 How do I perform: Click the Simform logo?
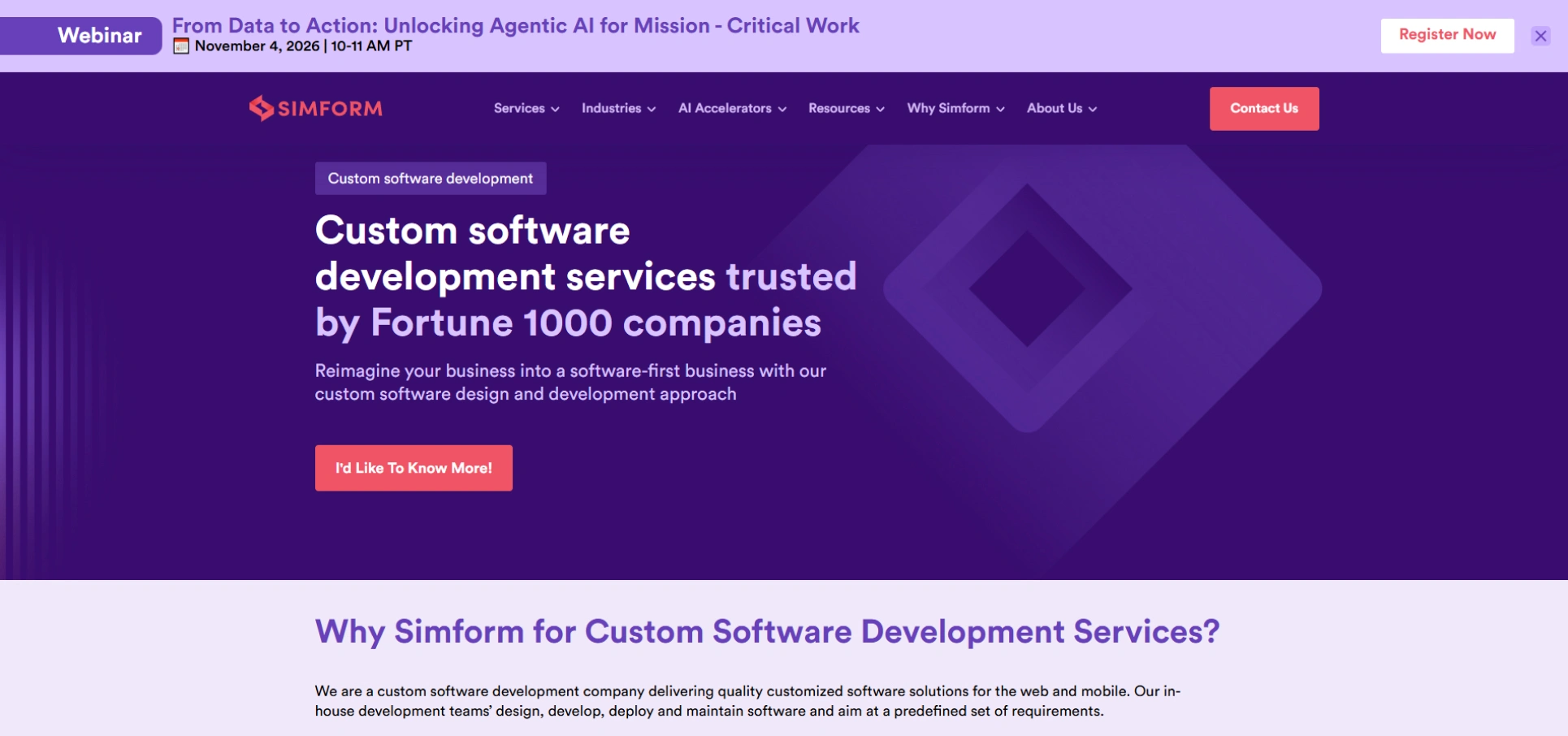tap(315, 108)
